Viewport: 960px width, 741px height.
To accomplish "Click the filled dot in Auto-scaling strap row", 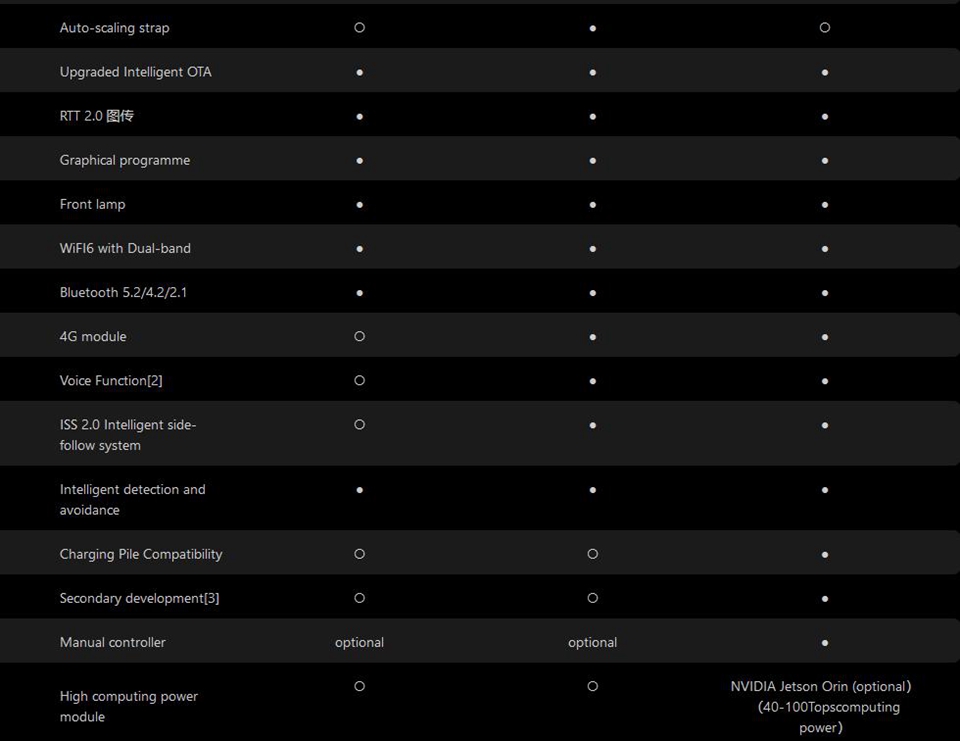I will point(593,28).
